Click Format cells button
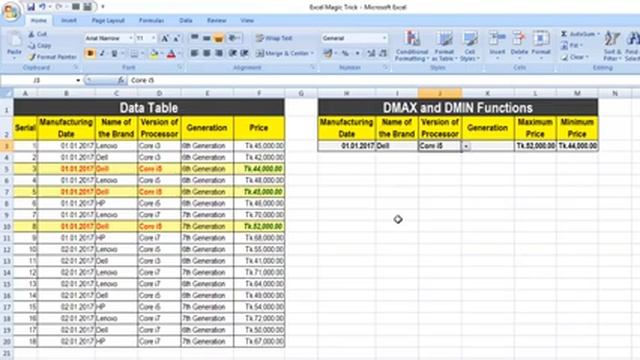 pyautogui.click(x=541, y=46)
